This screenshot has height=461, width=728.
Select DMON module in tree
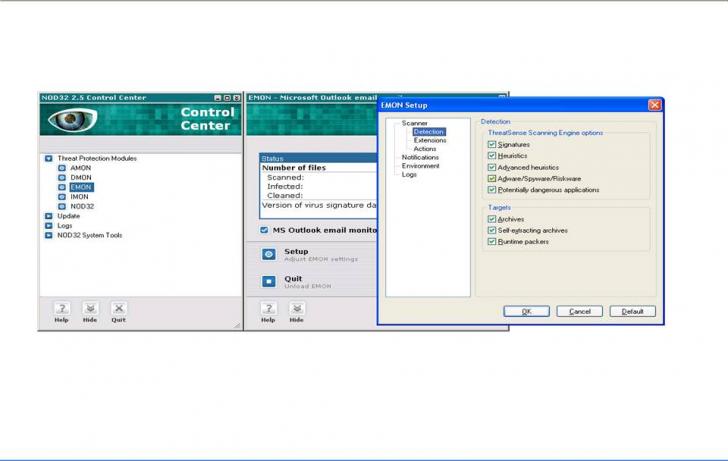coord(81,178)
